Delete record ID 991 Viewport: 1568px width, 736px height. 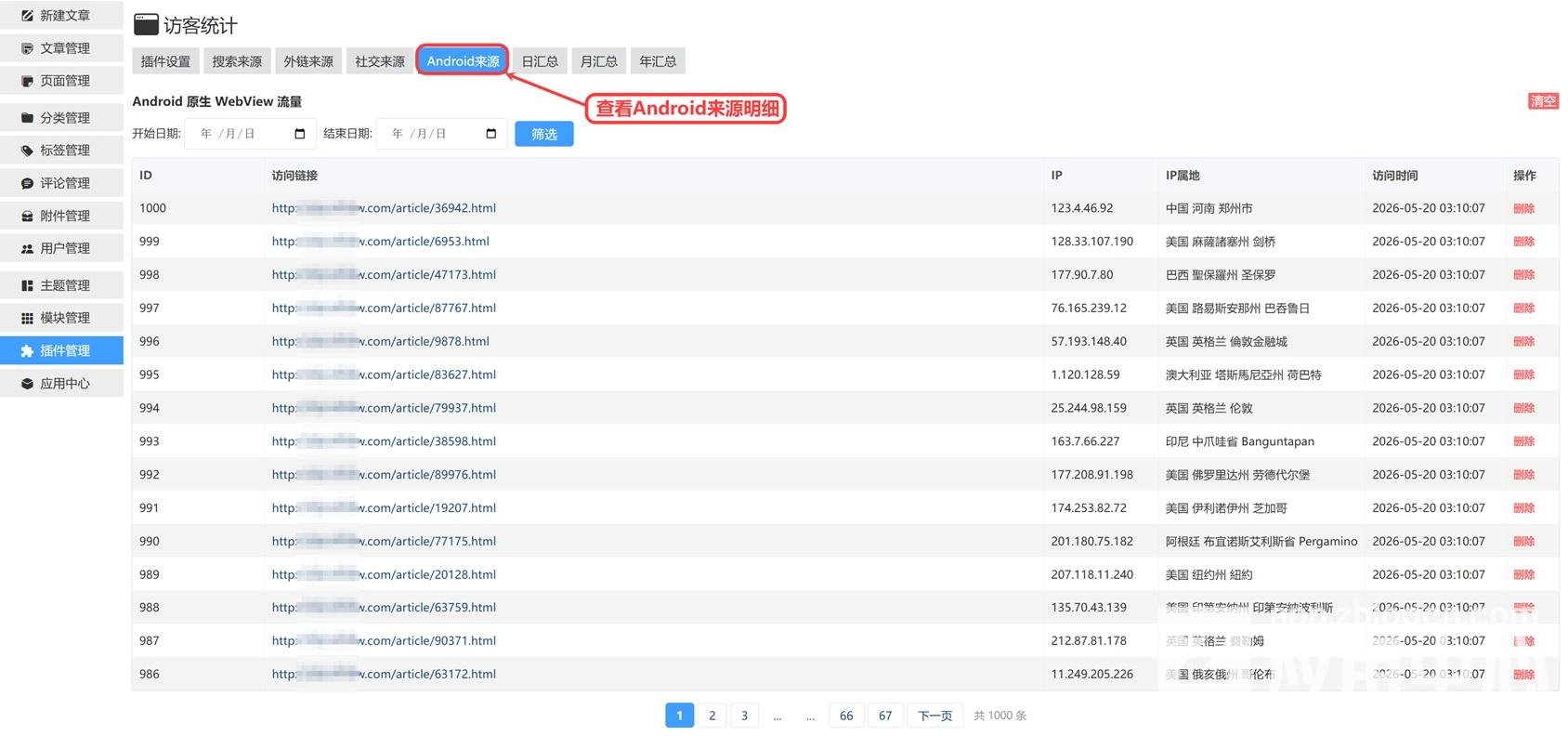(1523, 508)
